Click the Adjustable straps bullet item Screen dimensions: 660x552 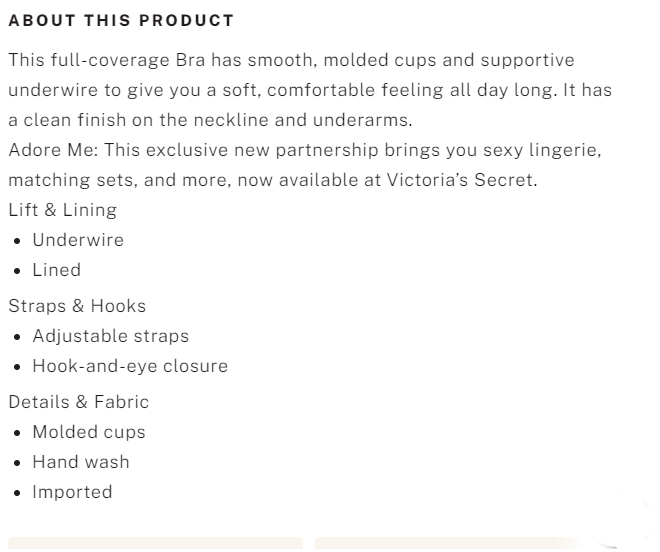pyautogui.click(x=110, y=336)
